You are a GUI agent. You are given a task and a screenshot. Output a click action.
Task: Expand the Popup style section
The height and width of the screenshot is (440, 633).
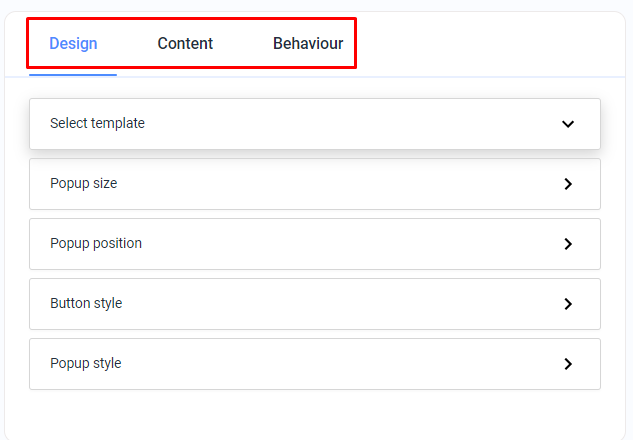(315, 364)
